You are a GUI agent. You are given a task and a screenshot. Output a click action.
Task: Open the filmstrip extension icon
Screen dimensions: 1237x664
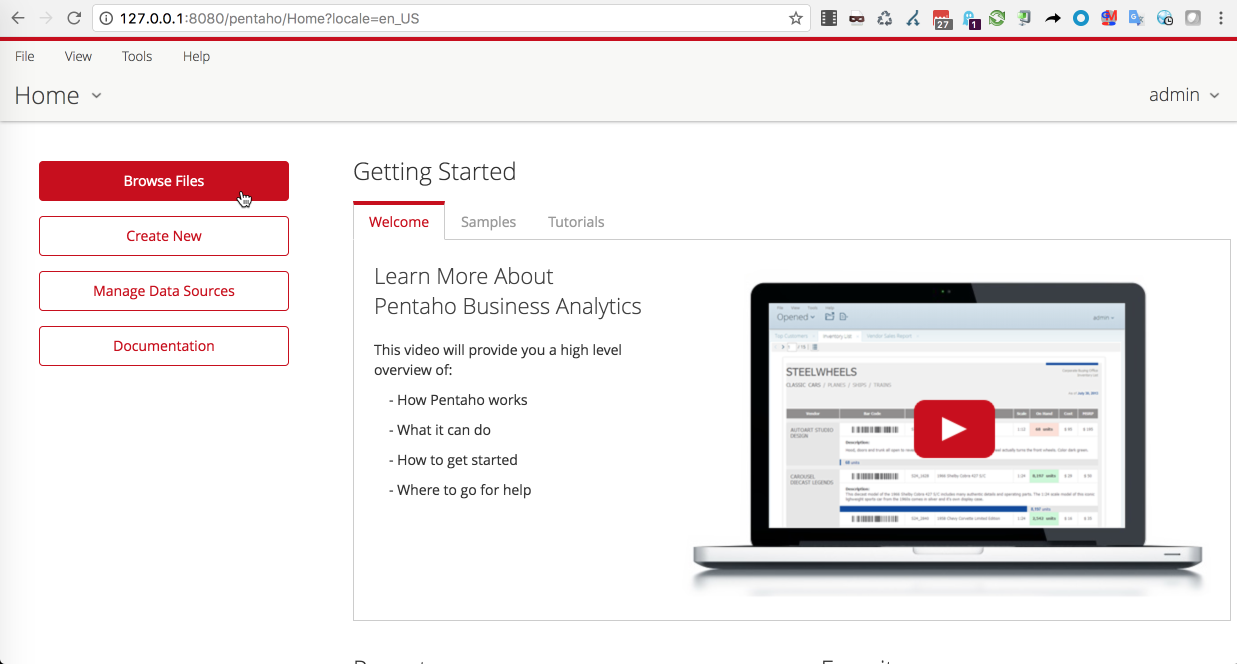tap(830, 18)
